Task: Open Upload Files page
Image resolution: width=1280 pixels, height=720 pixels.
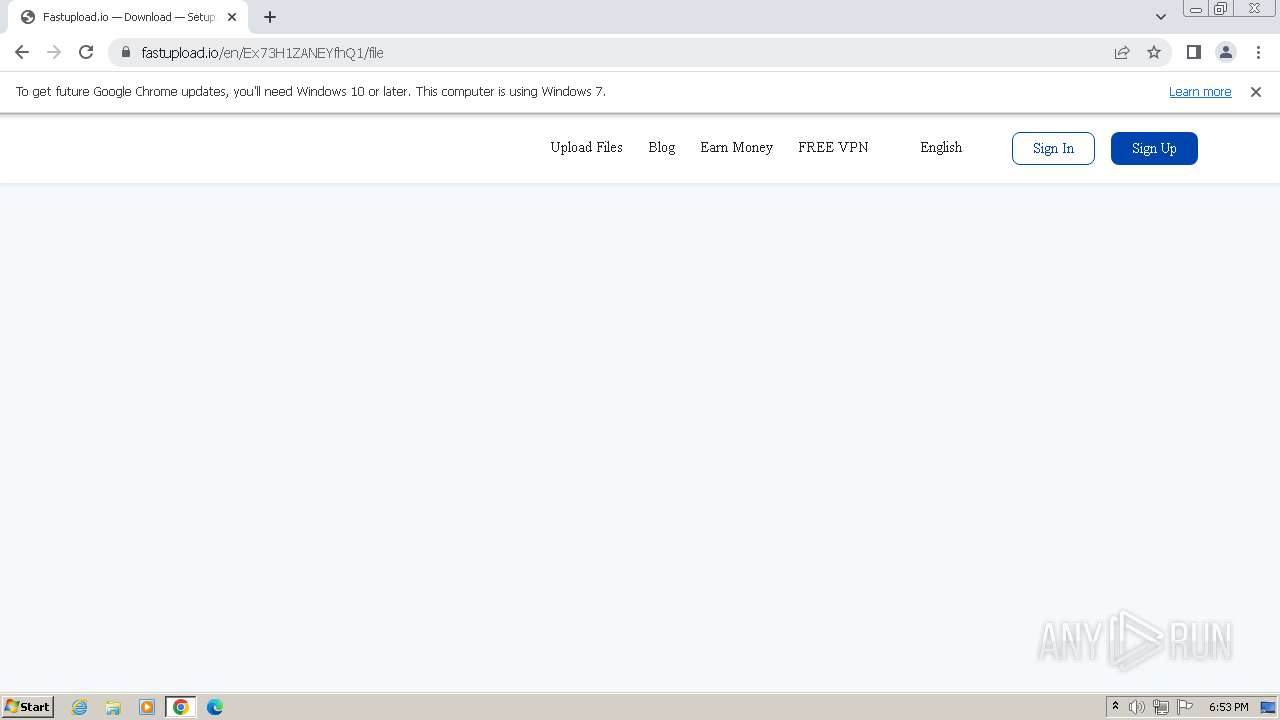Action: point(586,147)
